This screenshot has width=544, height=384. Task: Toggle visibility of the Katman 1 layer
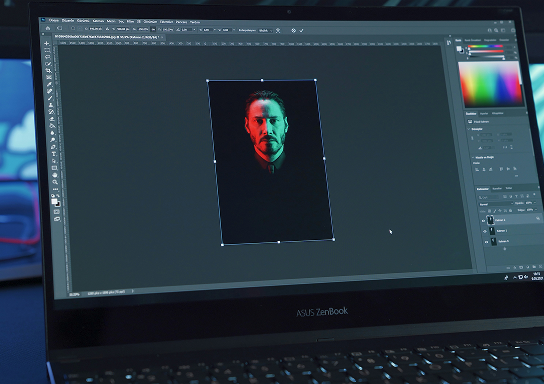pos(485,231)
